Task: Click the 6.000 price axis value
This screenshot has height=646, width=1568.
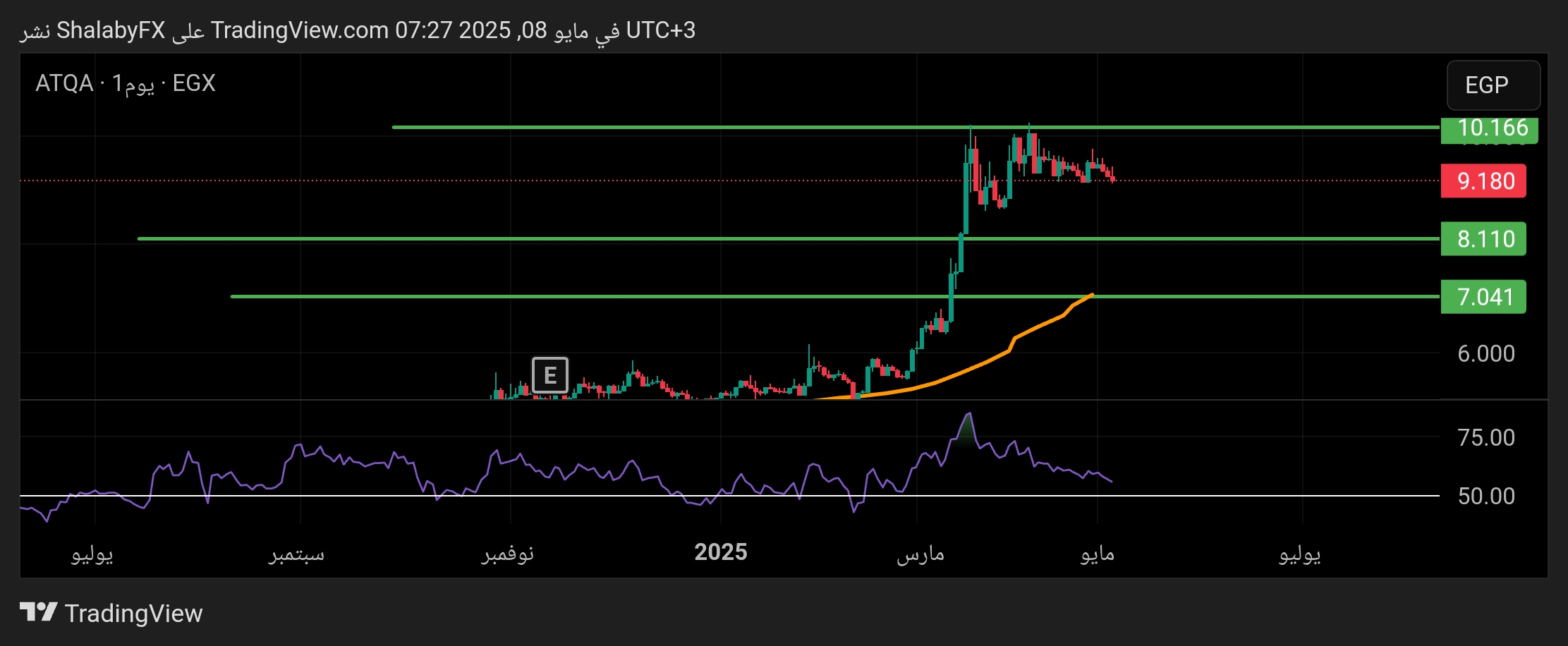Action: click(1486, 353)
